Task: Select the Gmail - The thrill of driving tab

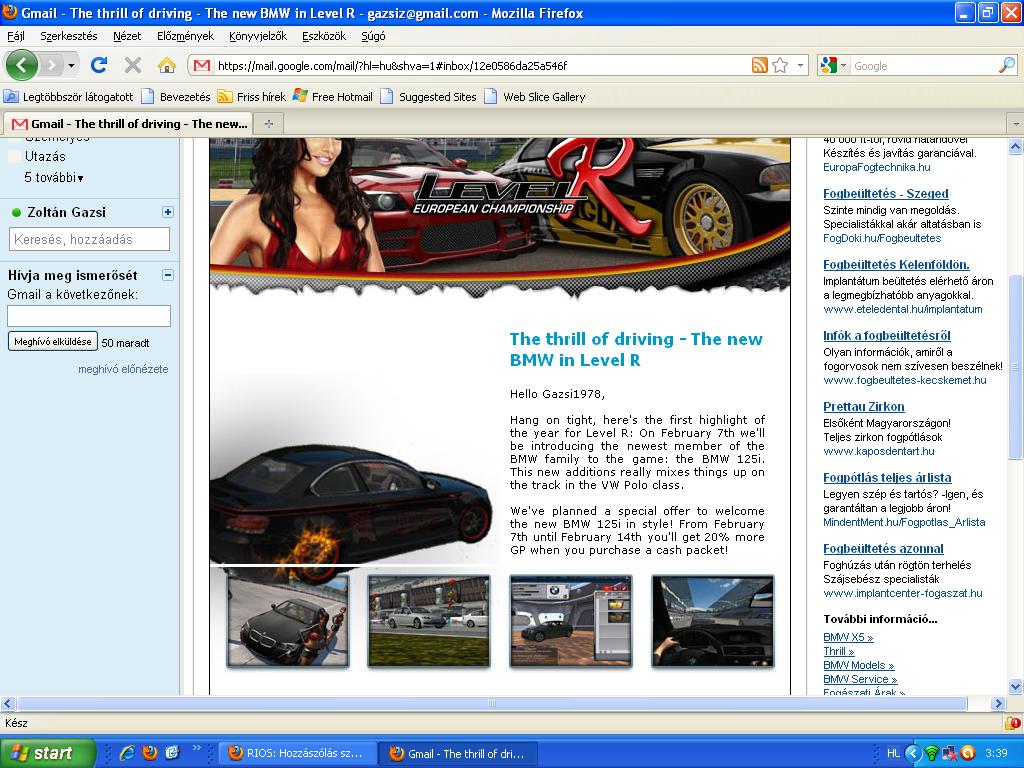Action: 129,123
